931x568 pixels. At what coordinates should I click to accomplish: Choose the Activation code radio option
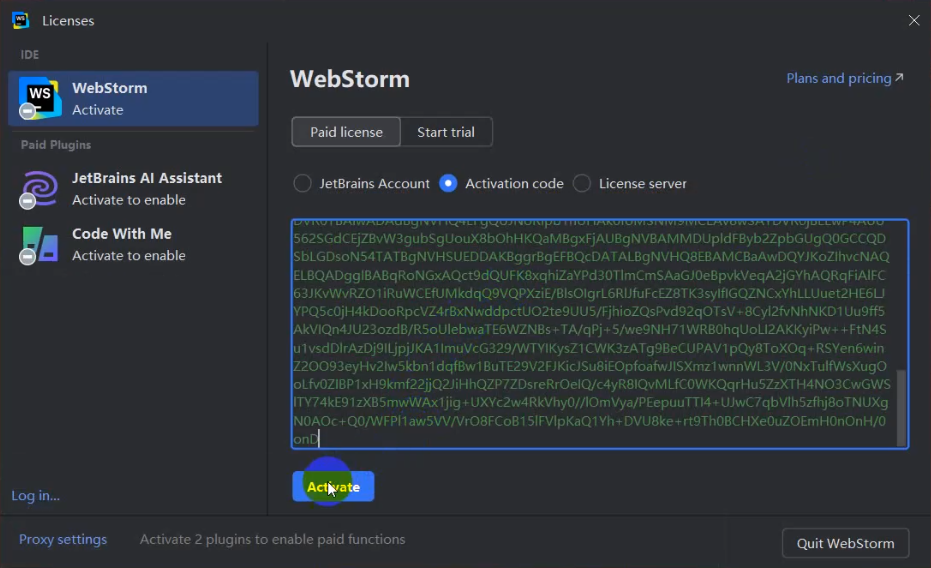pos(502,183)
